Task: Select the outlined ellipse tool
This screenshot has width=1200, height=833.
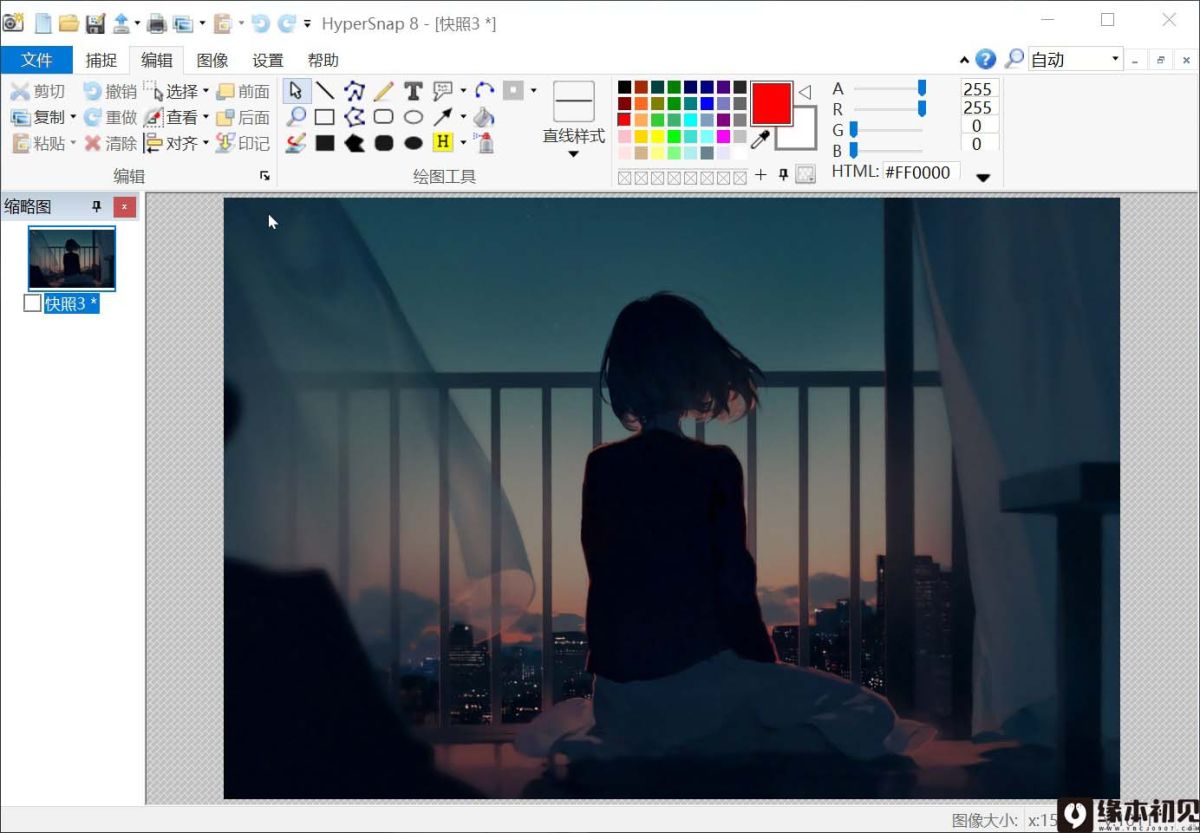Action: pyautogui.click(x=413, y=117)
